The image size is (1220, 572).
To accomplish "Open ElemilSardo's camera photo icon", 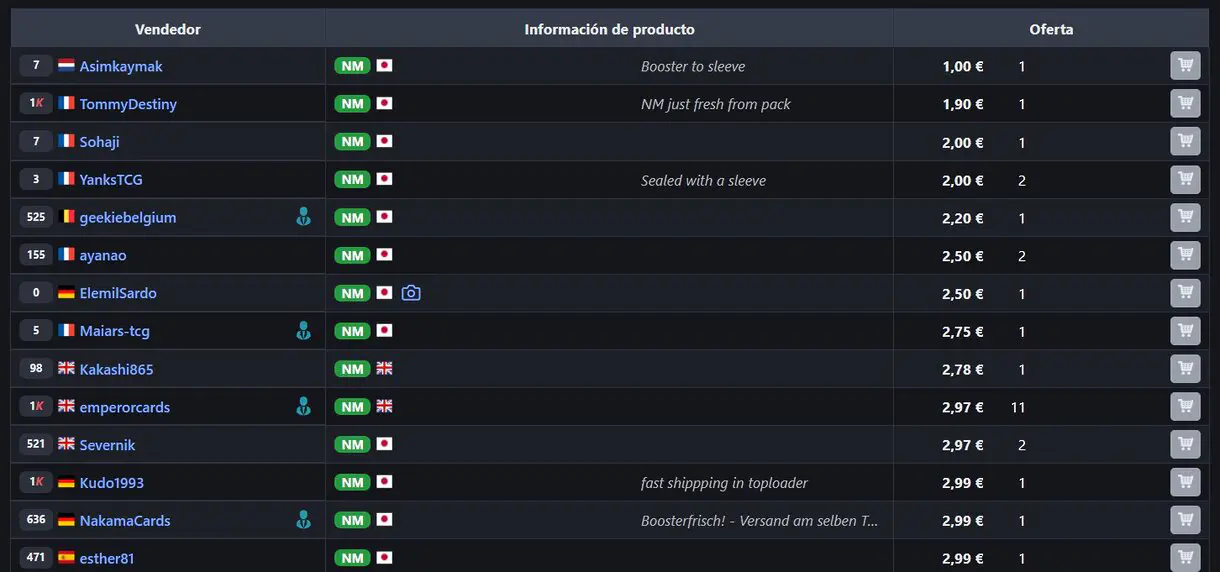I will [411, 293].
